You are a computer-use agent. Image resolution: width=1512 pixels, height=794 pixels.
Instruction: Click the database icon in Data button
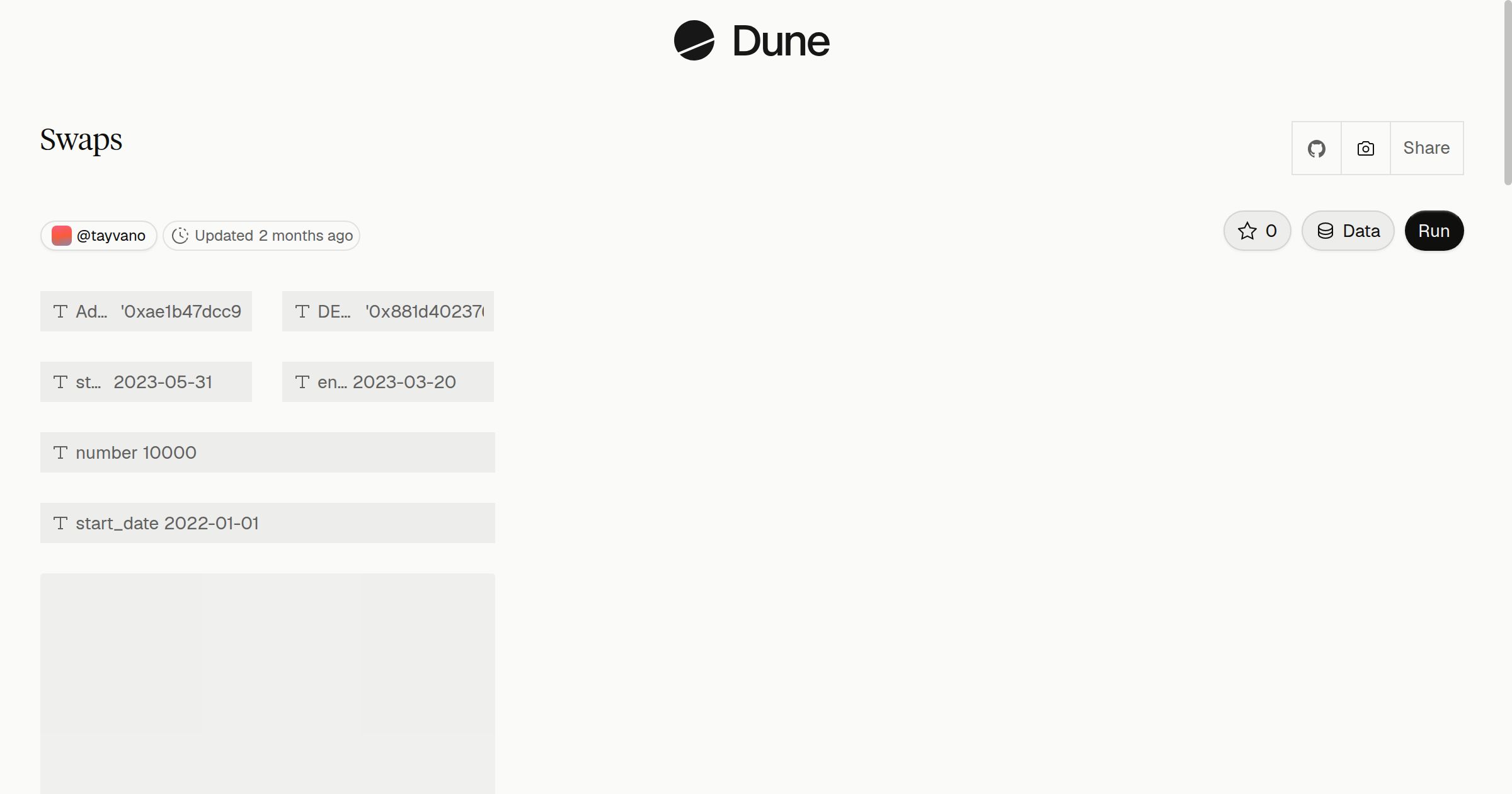(x=1326, y=231)
